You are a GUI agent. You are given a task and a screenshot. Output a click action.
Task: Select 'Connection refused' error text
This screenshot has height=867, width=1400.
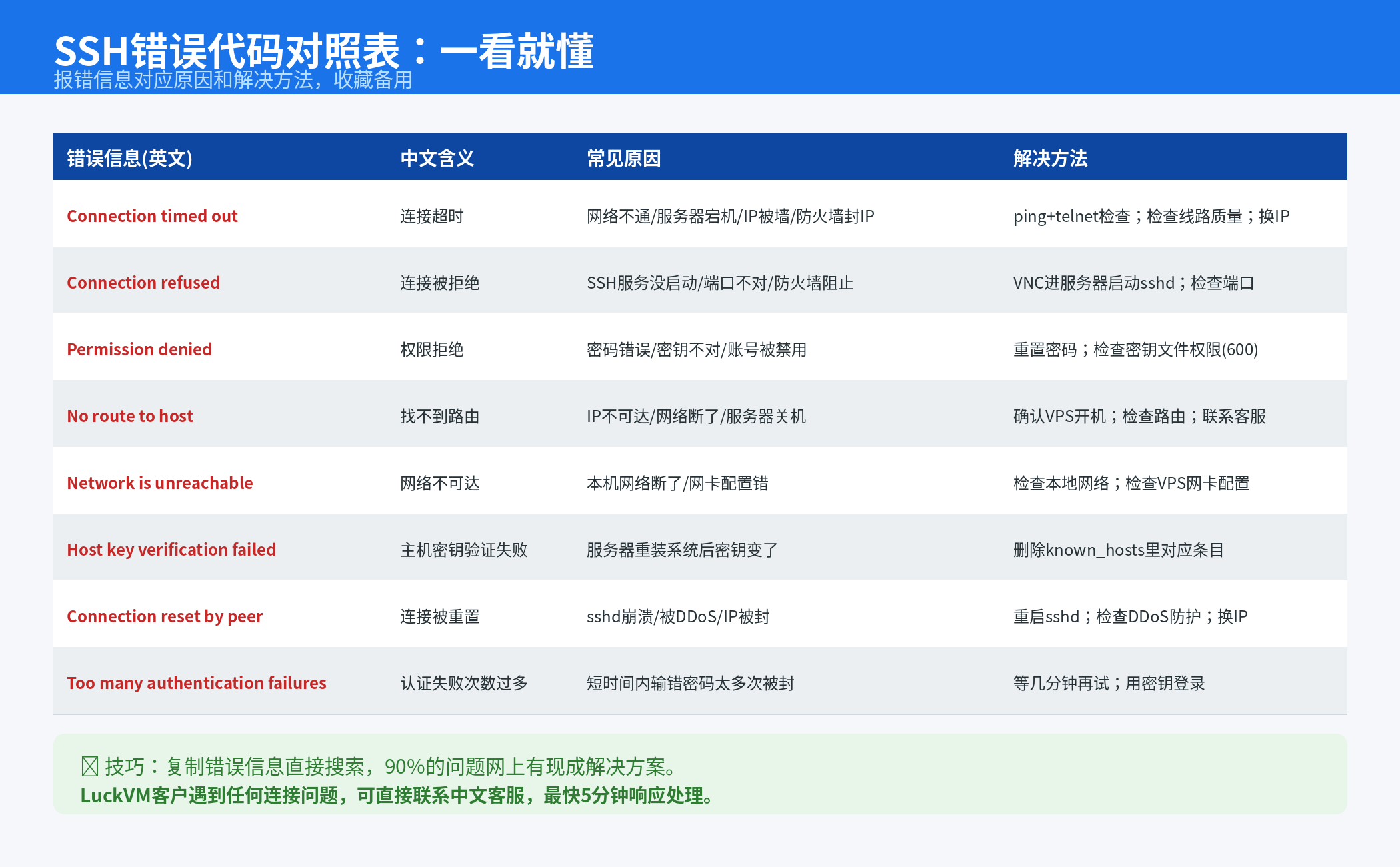click(143, 283)
